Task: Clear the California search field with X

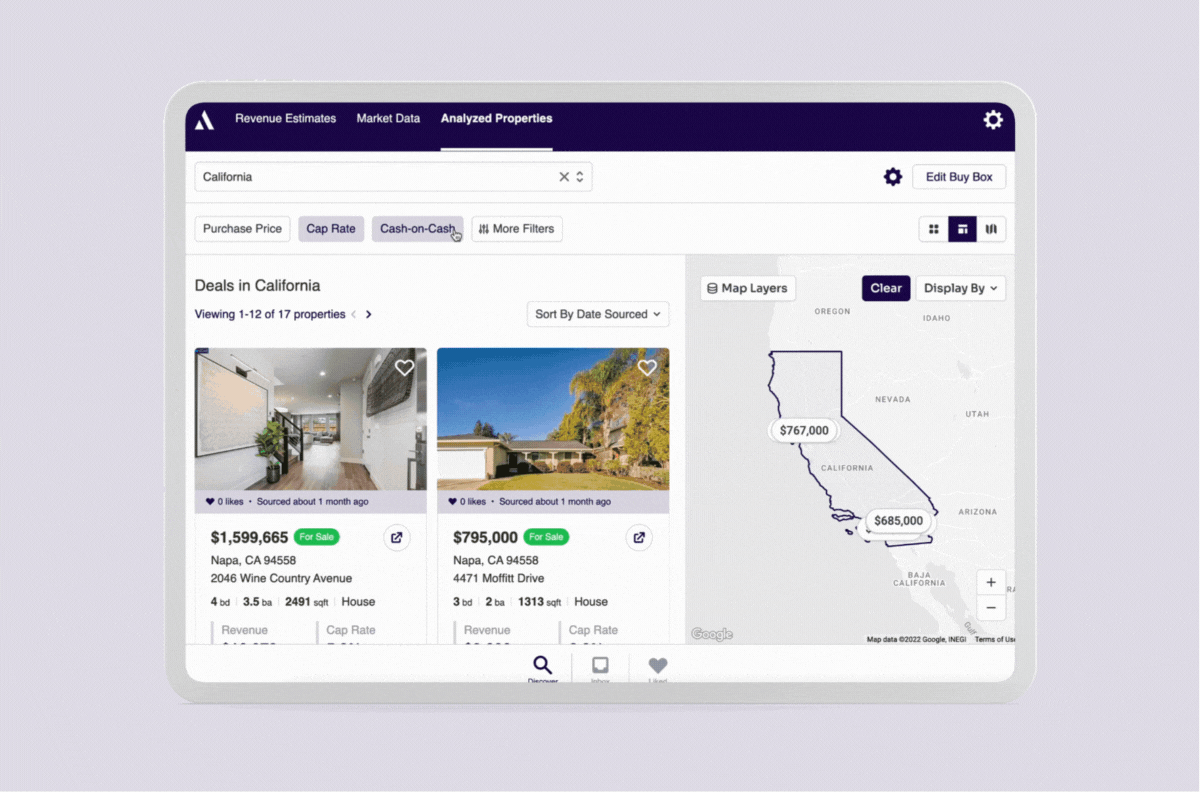Action: click(x=564, y=177)
